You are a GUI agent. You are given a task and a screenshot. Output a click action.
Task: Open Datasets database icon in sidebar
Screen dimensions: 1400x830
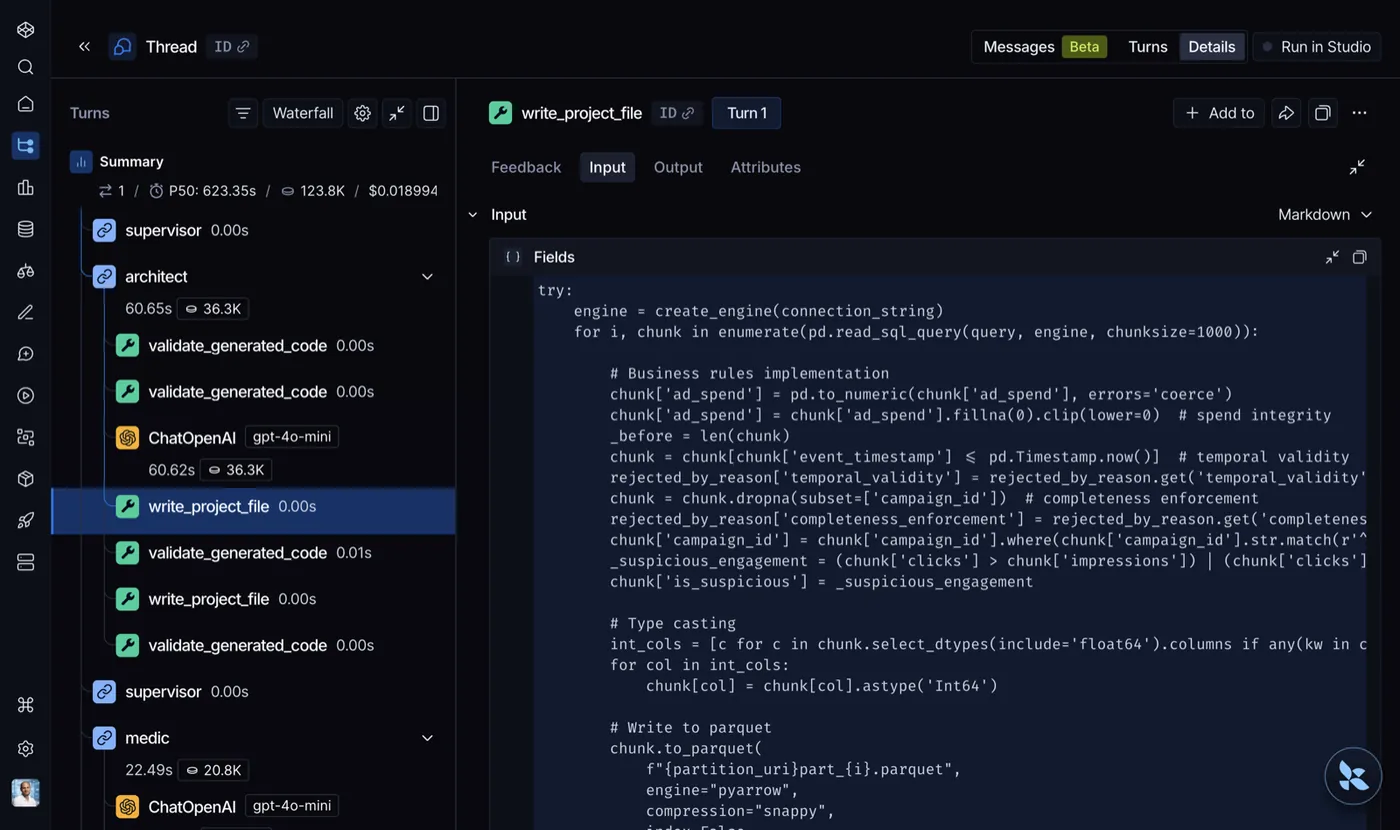pos(26,229)
